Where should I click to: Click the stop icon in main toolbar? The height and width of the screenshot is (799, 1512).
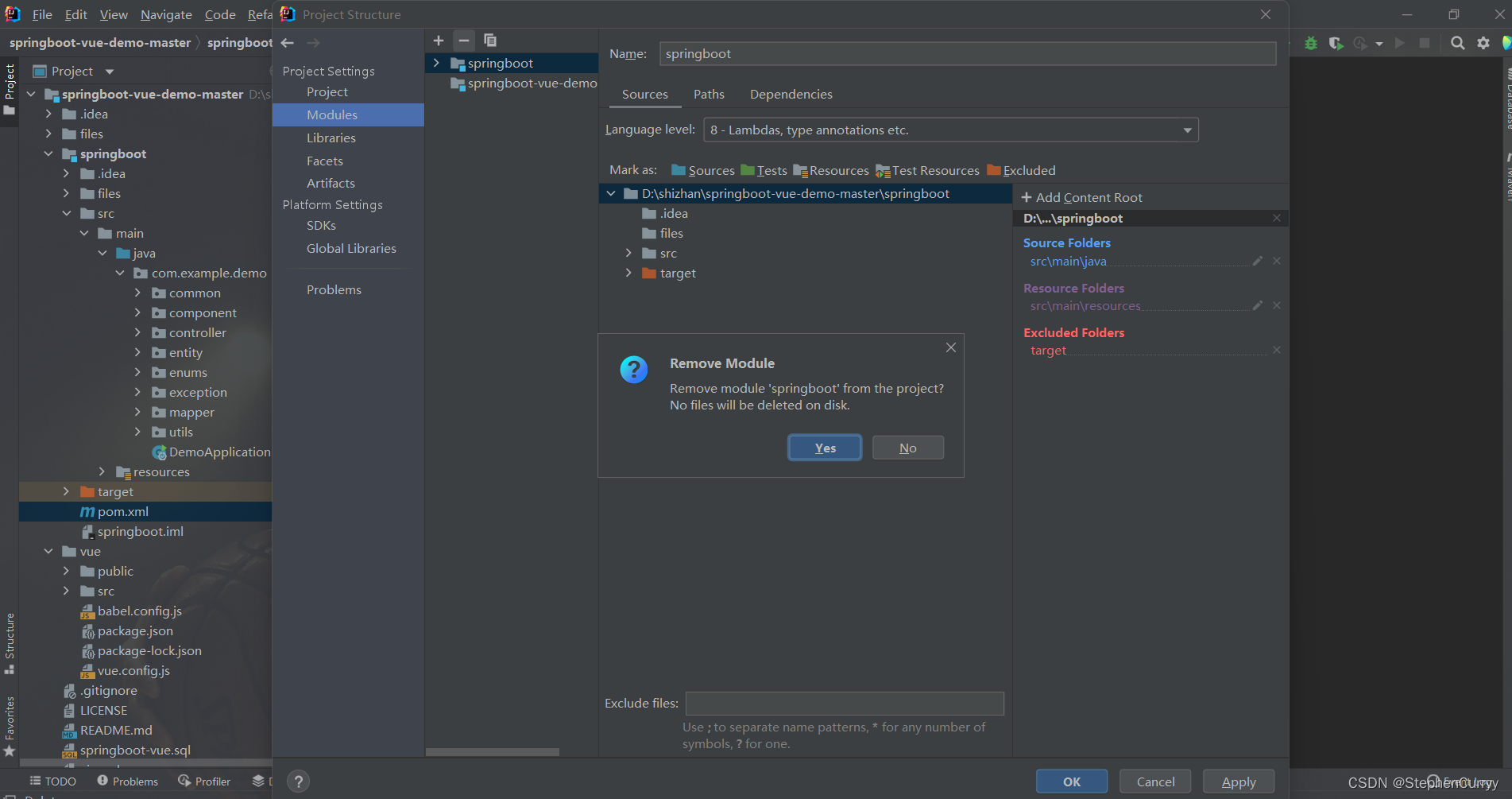point(1425,43)
